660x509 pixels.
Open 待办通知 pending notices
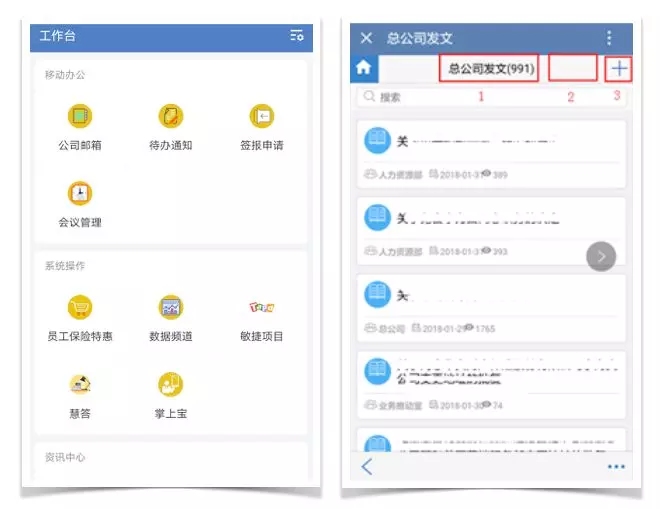click(171, 116)
